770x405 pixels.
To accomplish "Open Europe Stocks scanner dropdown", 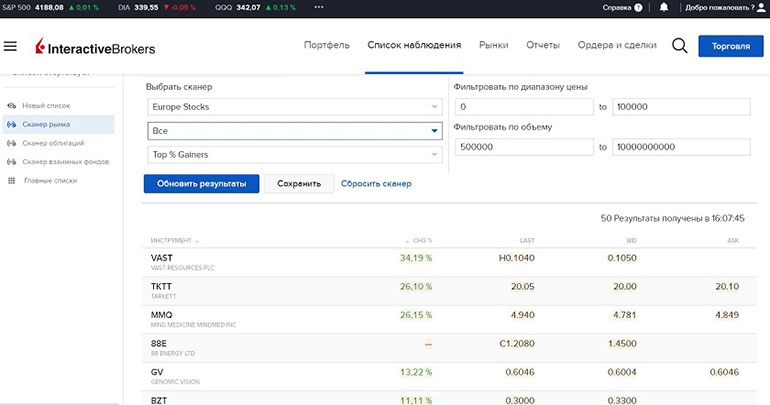I will click(295, 107).
